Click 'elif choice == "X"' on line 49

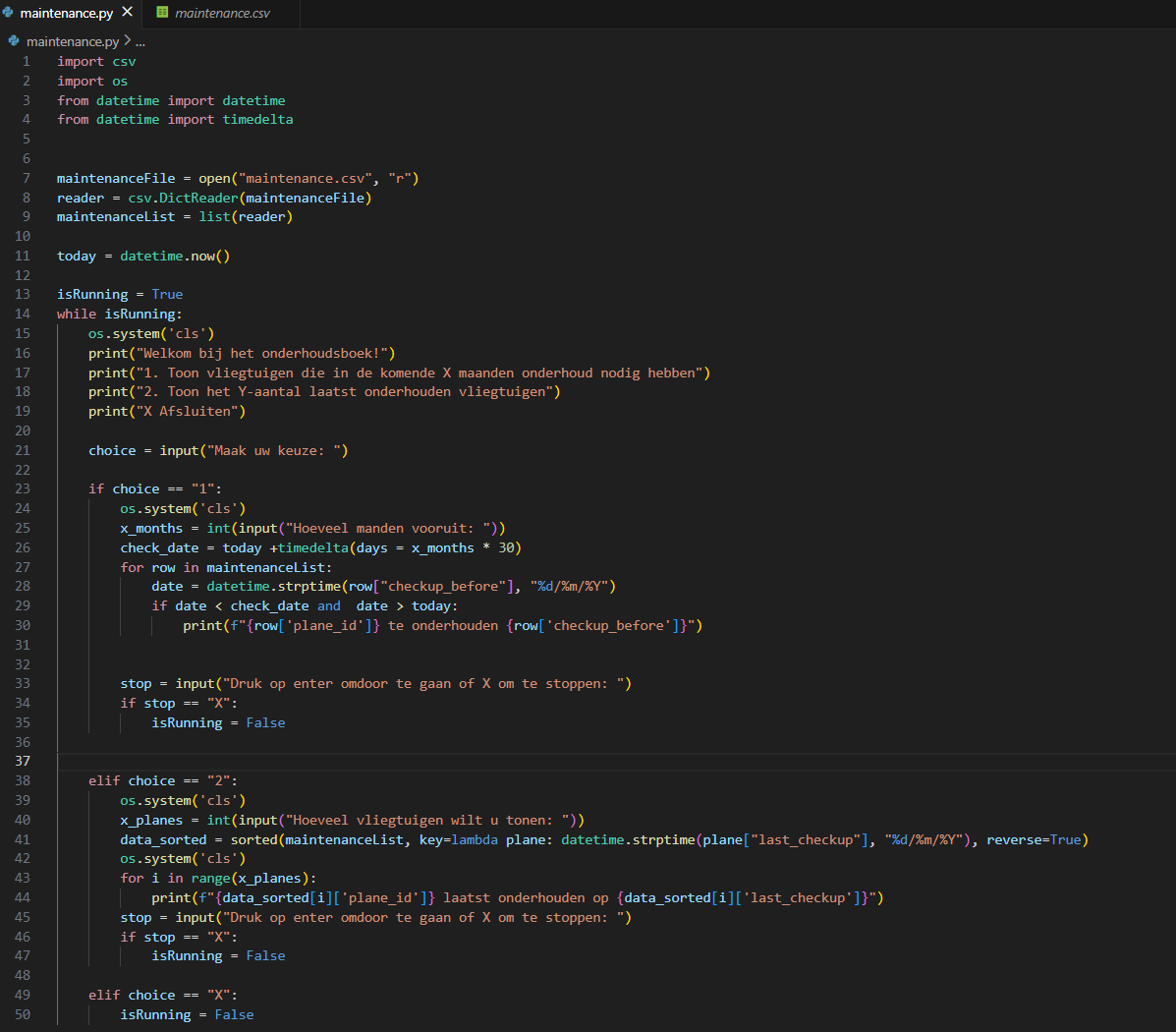(163, 995)
